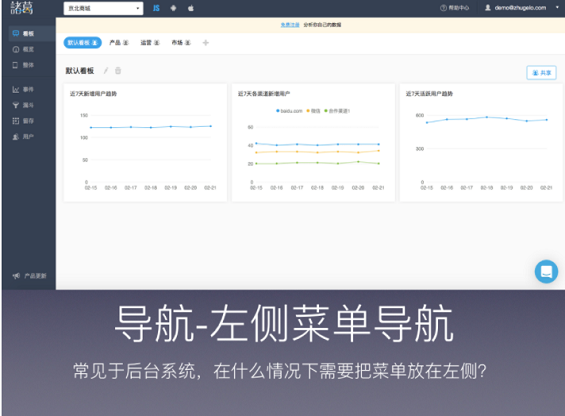Screen dimensions: 565x416
Task: Click the pencil icon beside 默认看板 title
Action: point(106,71)
